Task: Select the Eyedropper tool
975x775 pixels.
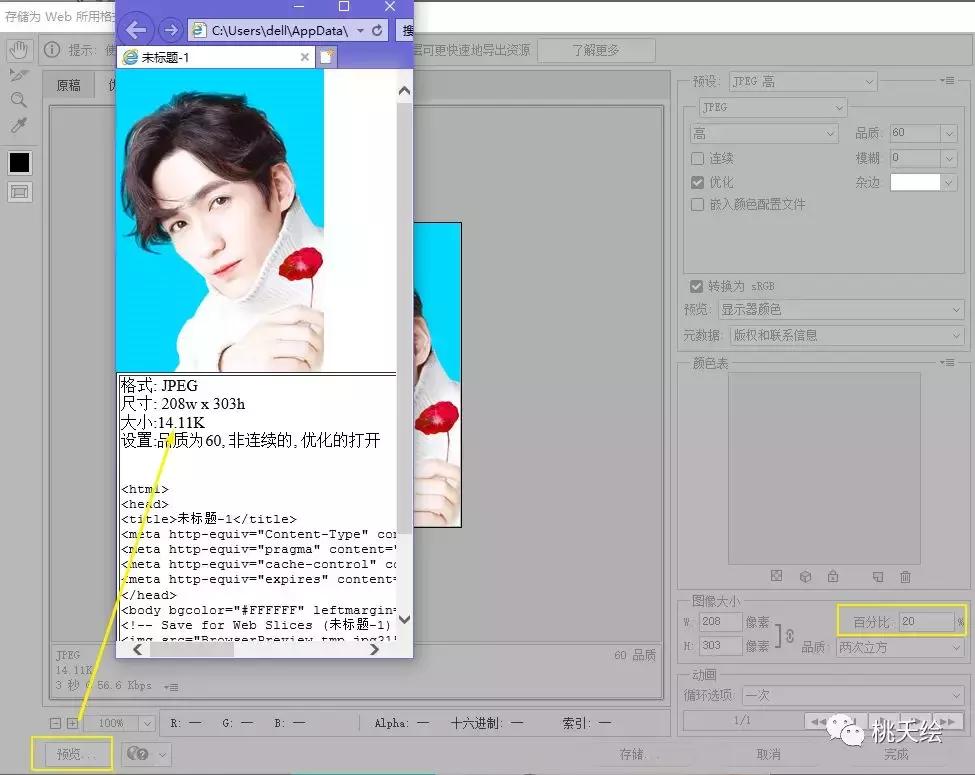Action: (18, 126)
